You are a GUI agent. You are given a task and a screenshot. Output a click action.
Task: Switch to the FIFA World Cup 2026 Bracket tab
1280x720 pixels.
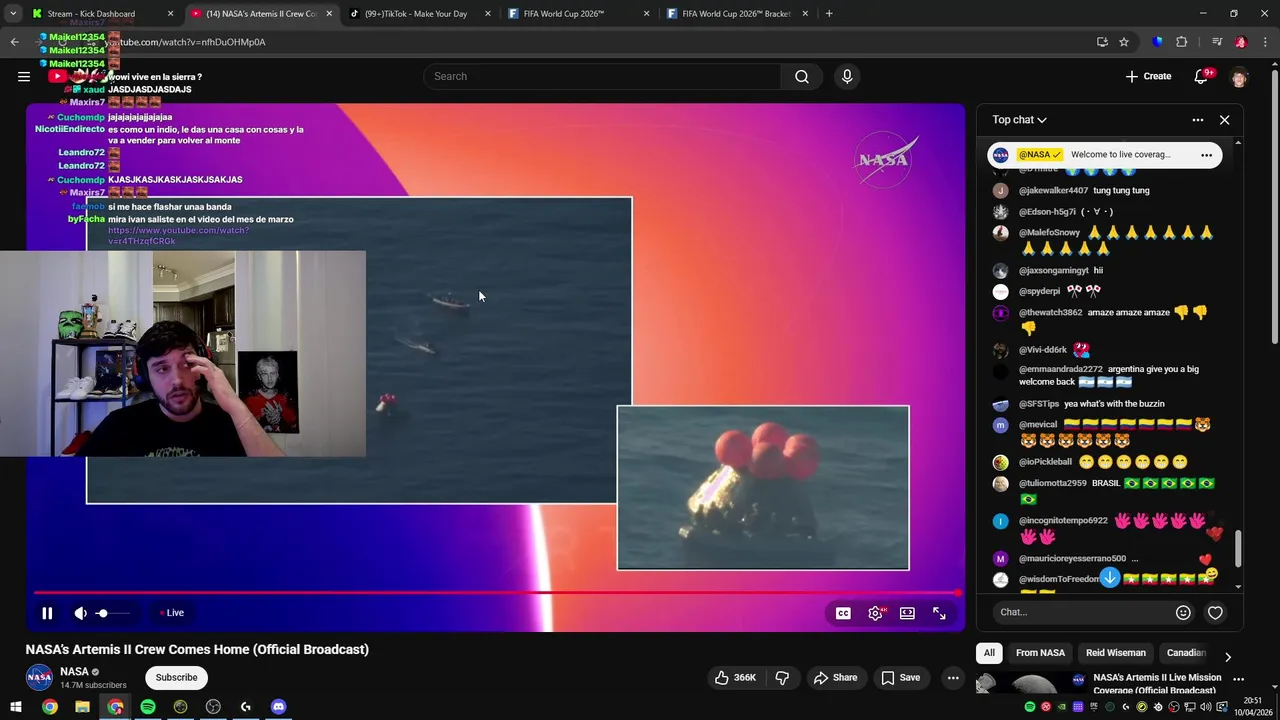pos(738,14)
